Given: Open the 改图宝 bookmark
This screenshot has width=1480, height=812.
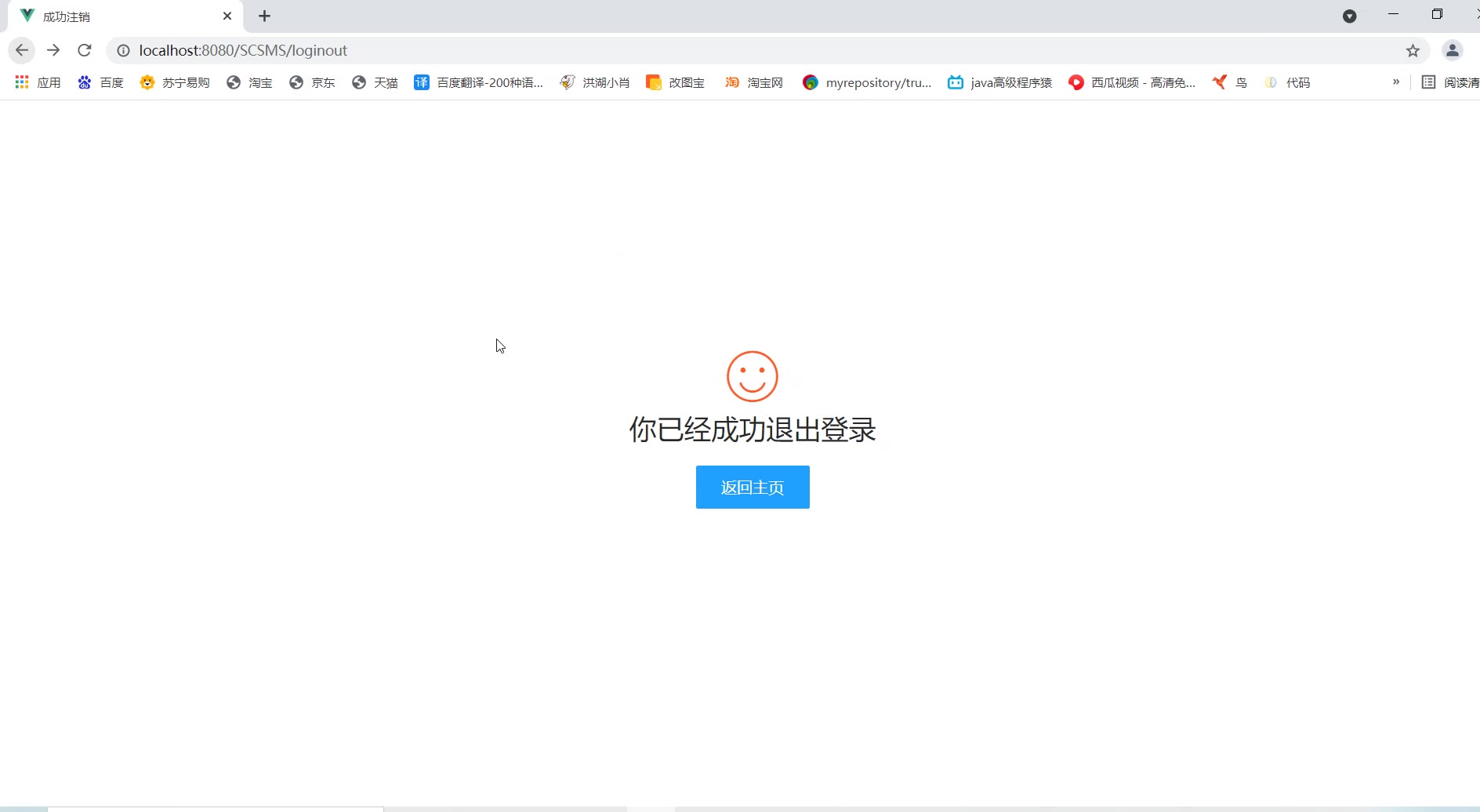Looking at the screenshot, I should tap(675, 82).
